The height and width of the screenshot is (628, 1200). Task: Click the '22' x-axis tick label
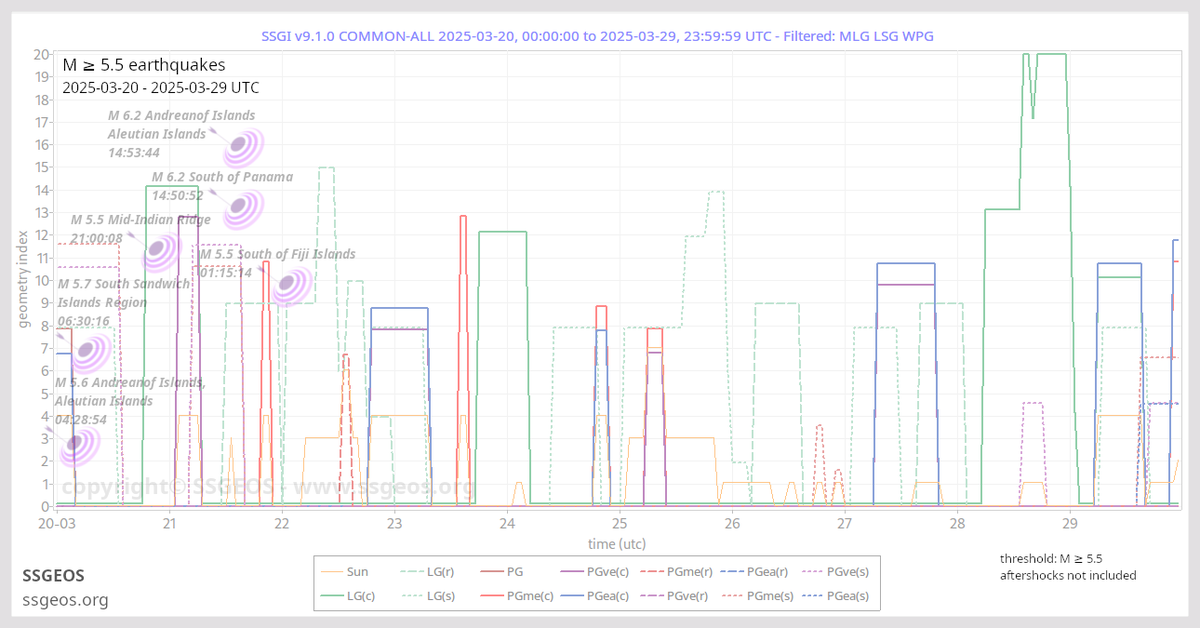(282, 523)
